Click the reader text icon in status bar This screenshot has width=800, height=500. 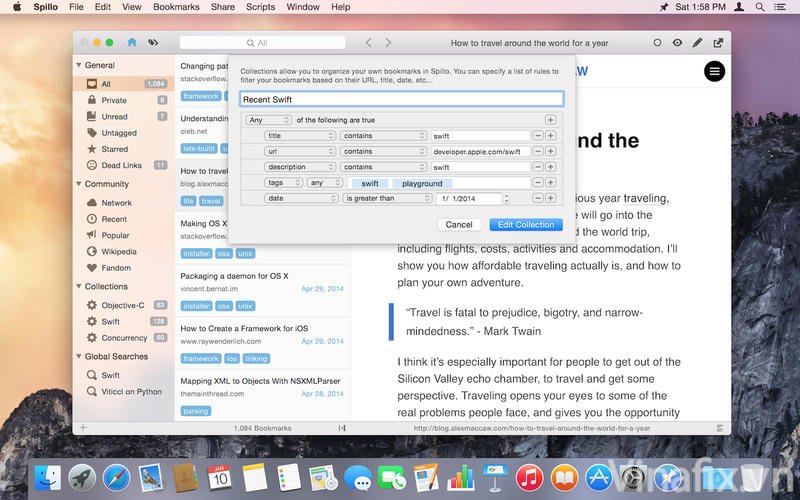(x=720, y=428)
